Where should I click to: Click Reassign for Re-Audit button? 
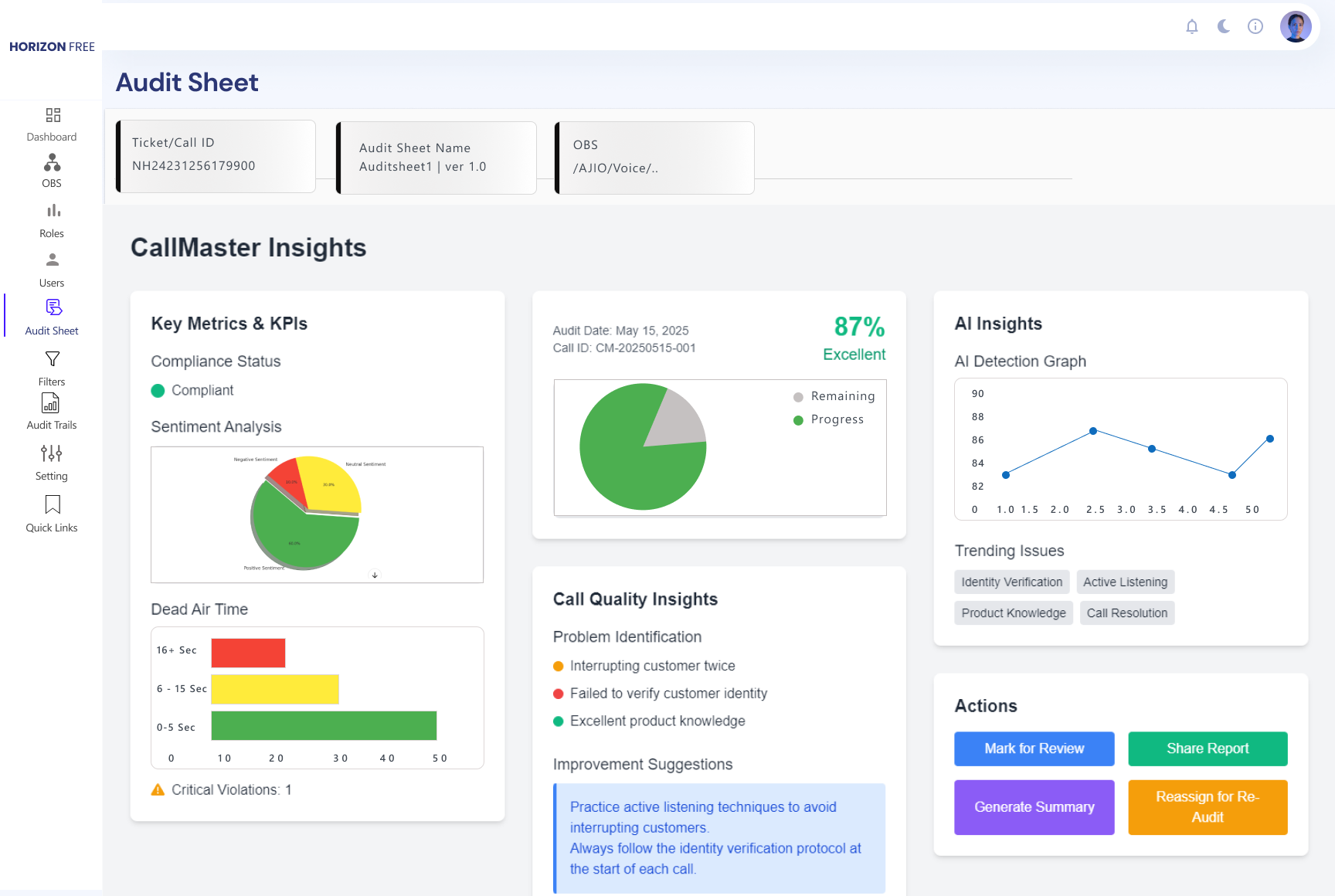coord(1208,807)
